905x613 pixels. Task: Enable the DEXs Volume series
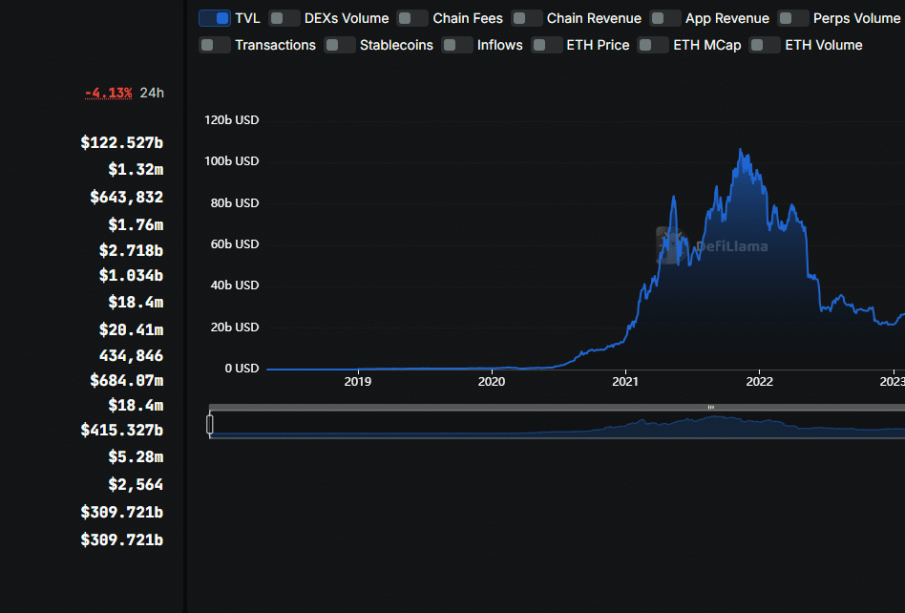click(x=285, y=18)
